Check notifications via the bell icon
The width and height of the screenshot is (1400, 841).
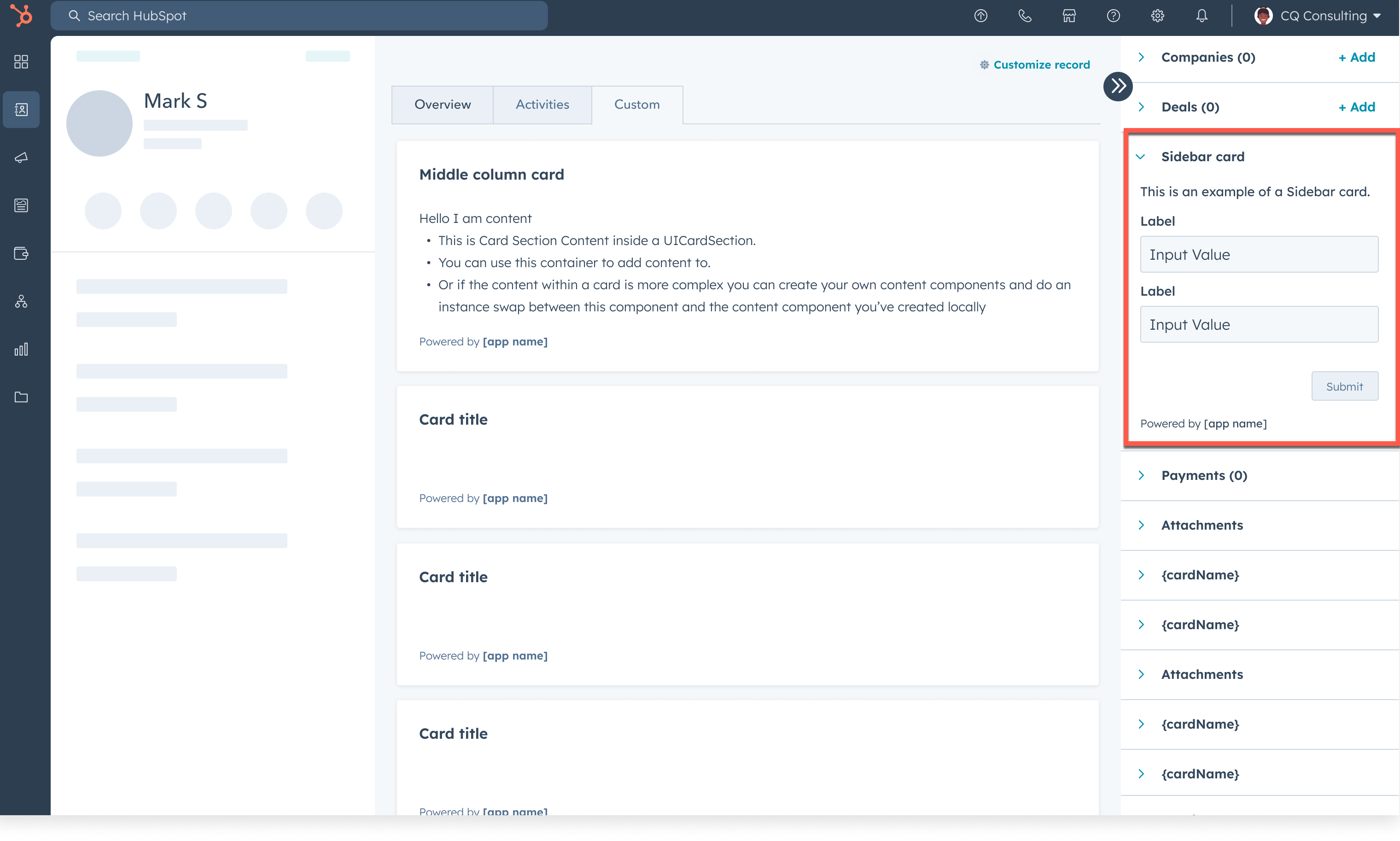click(x=1202, y=15)
